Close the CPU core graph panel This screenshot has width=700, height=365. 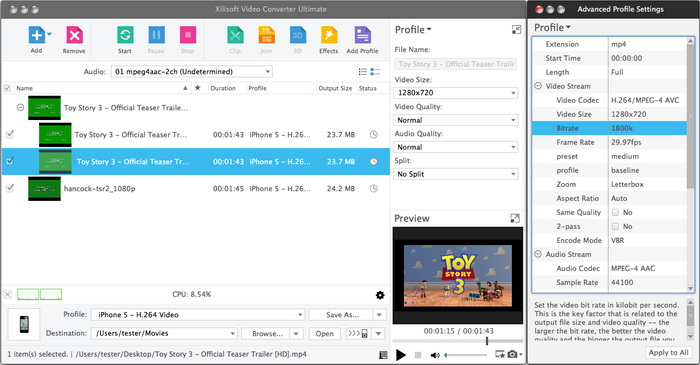(8, 294)
